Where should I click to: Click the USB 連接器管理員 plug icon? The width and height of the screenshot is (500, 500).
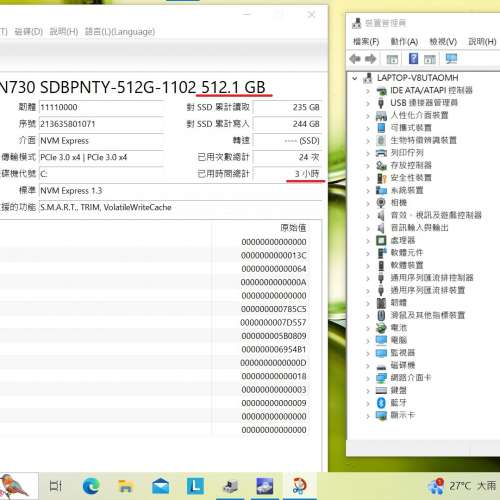(x=381, y=103)
